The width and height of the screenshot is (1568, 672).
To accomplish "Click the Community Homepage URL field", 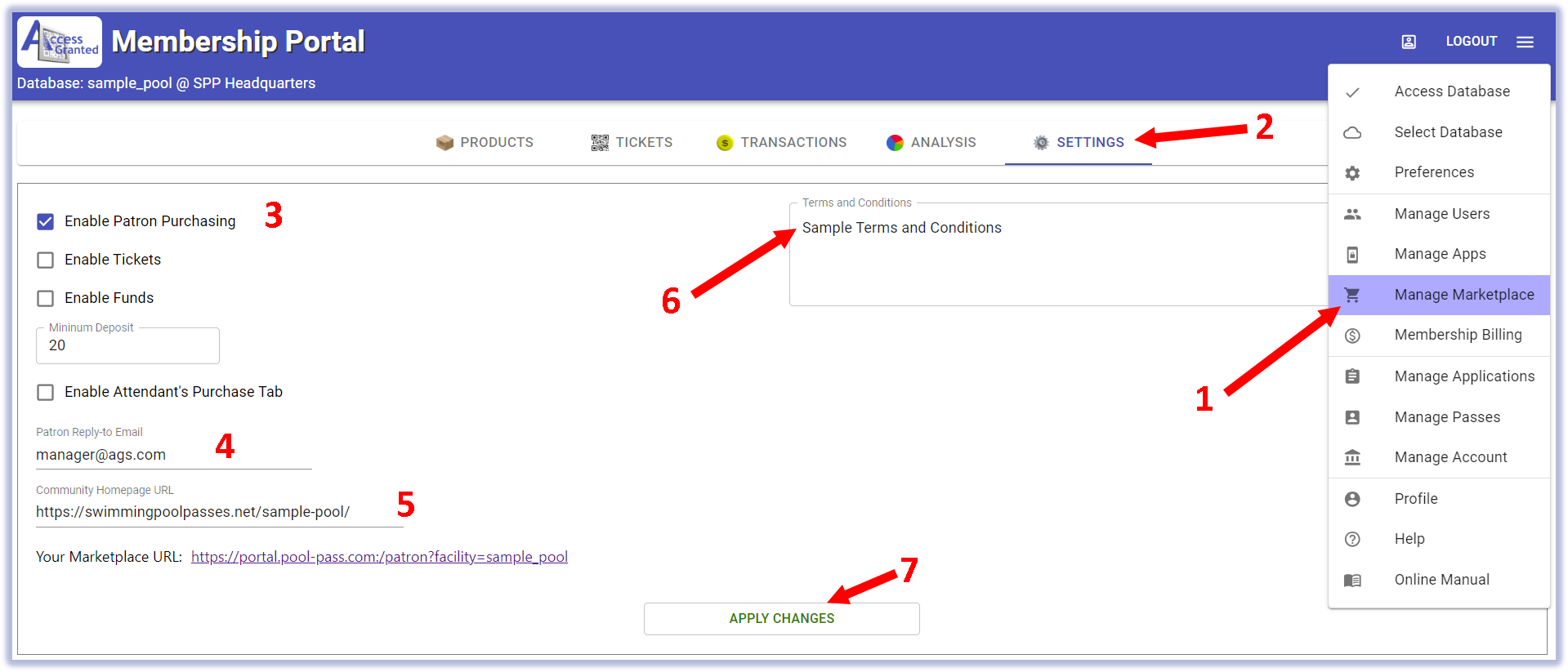I will pos(220,512).
